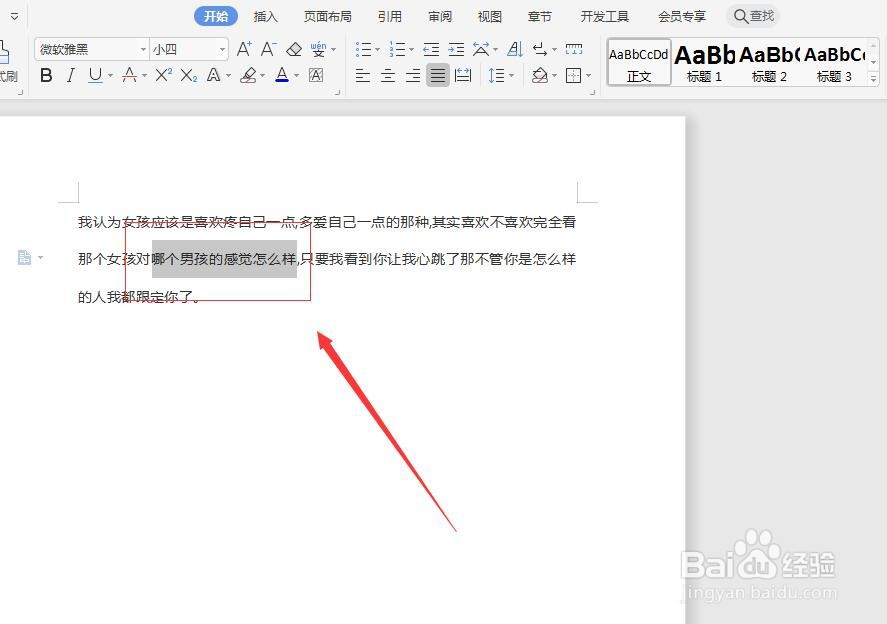
Task: Apply italic formatting
Action: tap(70, 74)
